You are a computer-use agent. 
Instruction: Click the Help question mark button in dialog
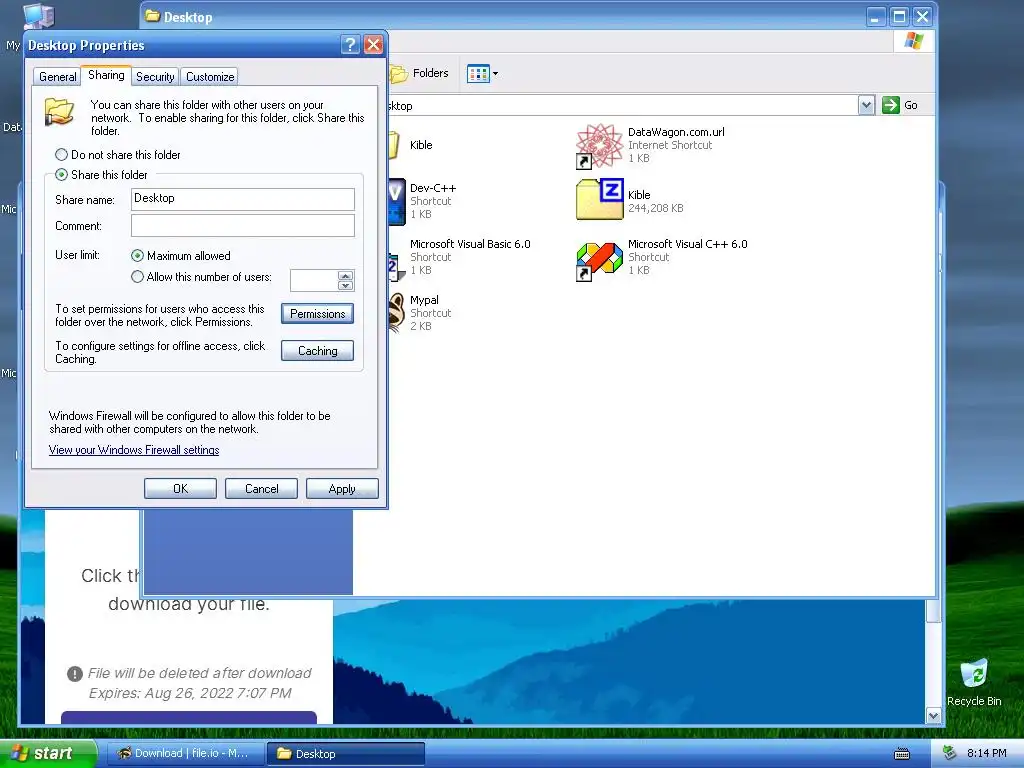[350, 44]
